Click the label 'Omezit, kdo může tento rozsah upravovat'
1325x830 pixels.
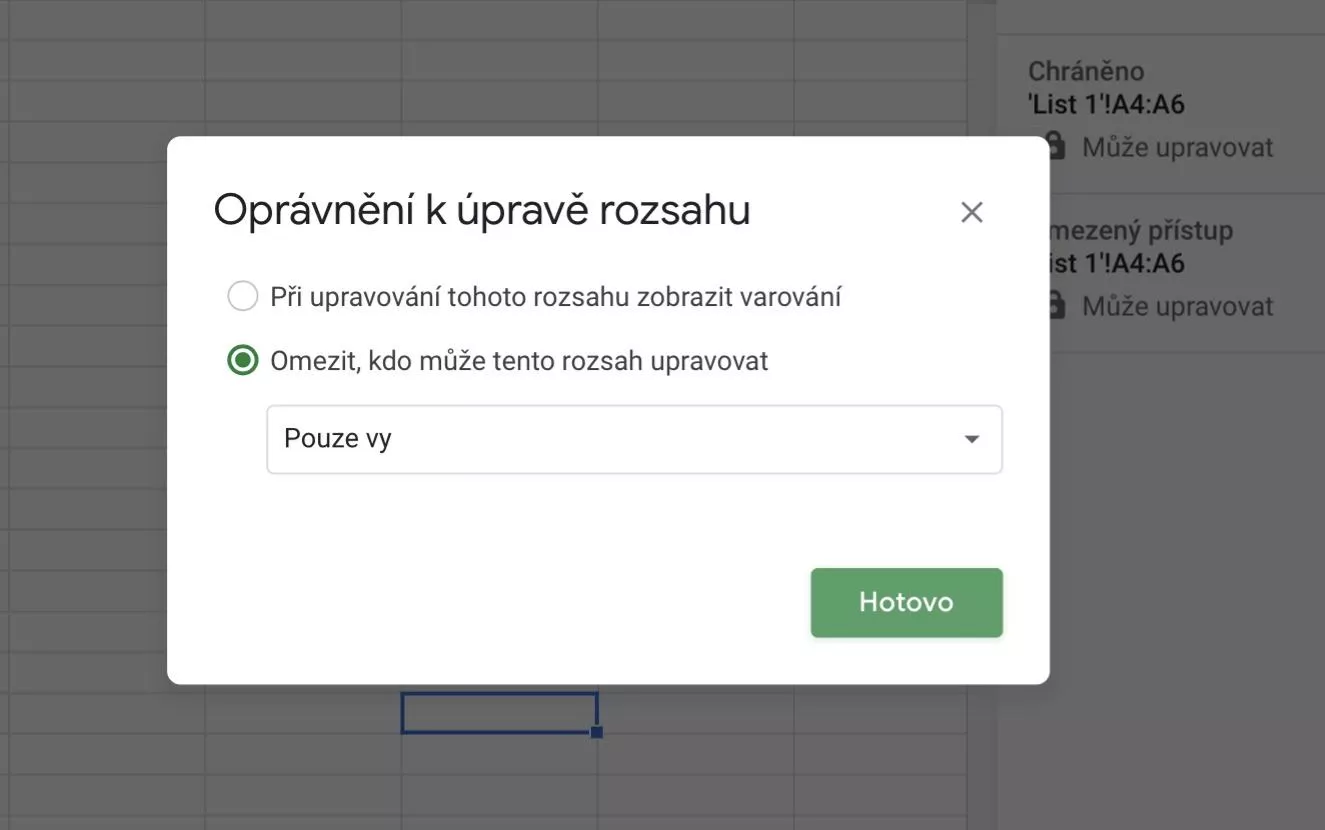519,361
